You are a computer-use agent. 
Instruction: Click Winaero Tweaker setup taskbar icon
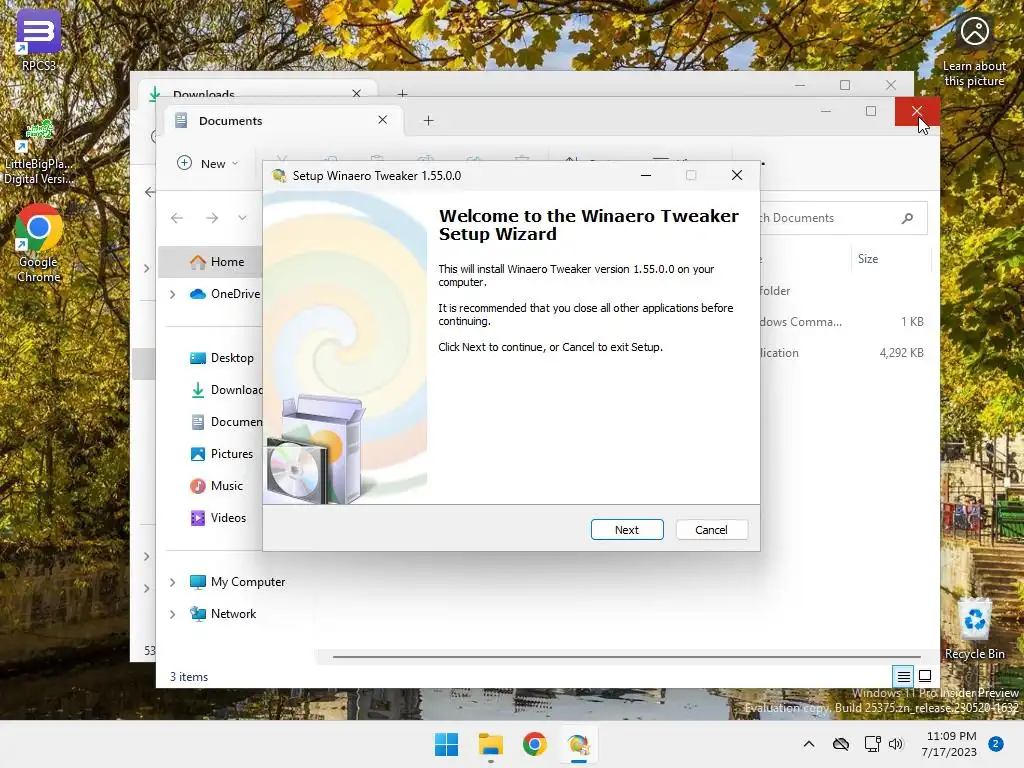click(x=579, y=744)
